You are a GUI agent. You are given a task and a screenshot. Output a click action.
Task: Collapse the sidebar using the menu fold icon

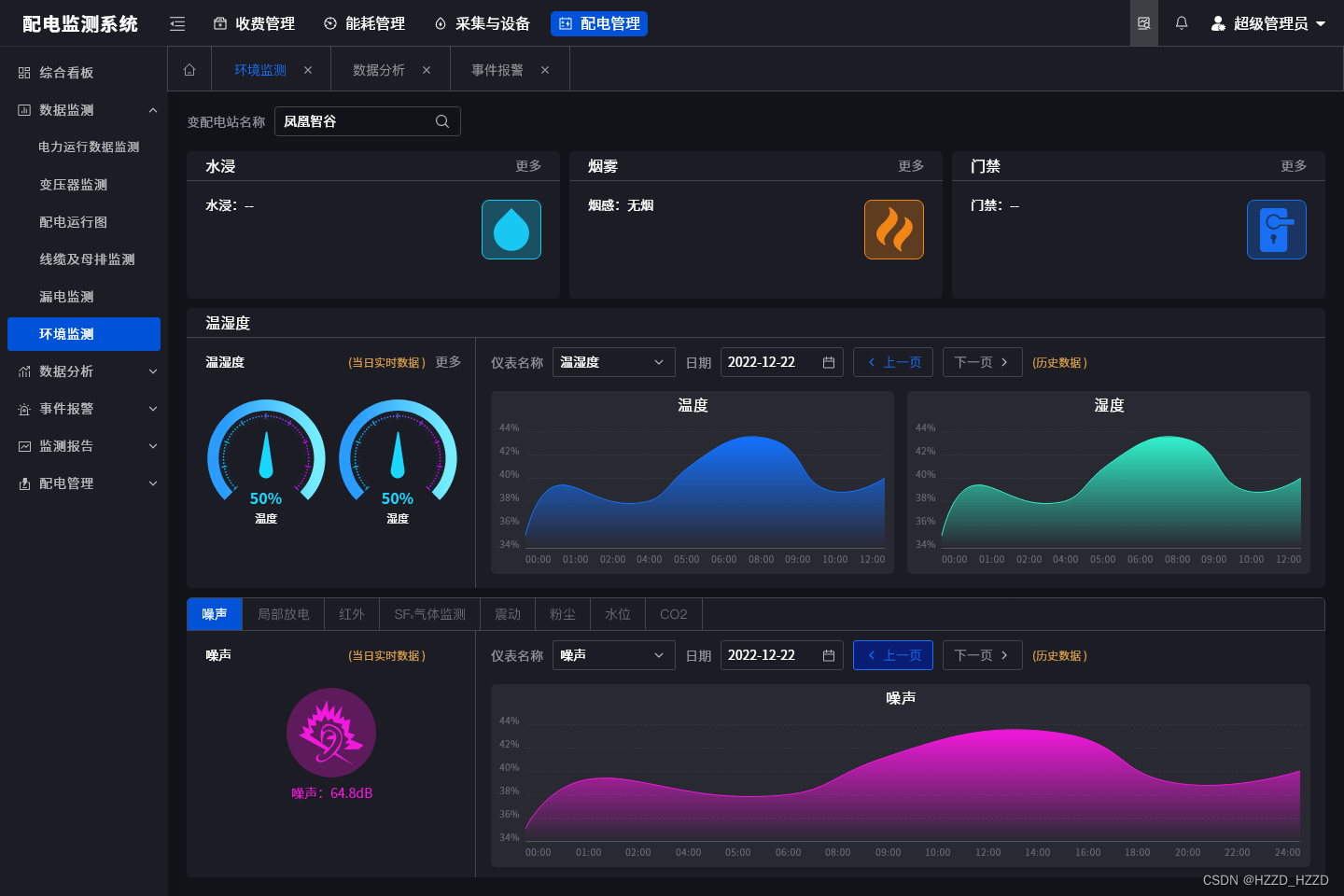[177, 24]
